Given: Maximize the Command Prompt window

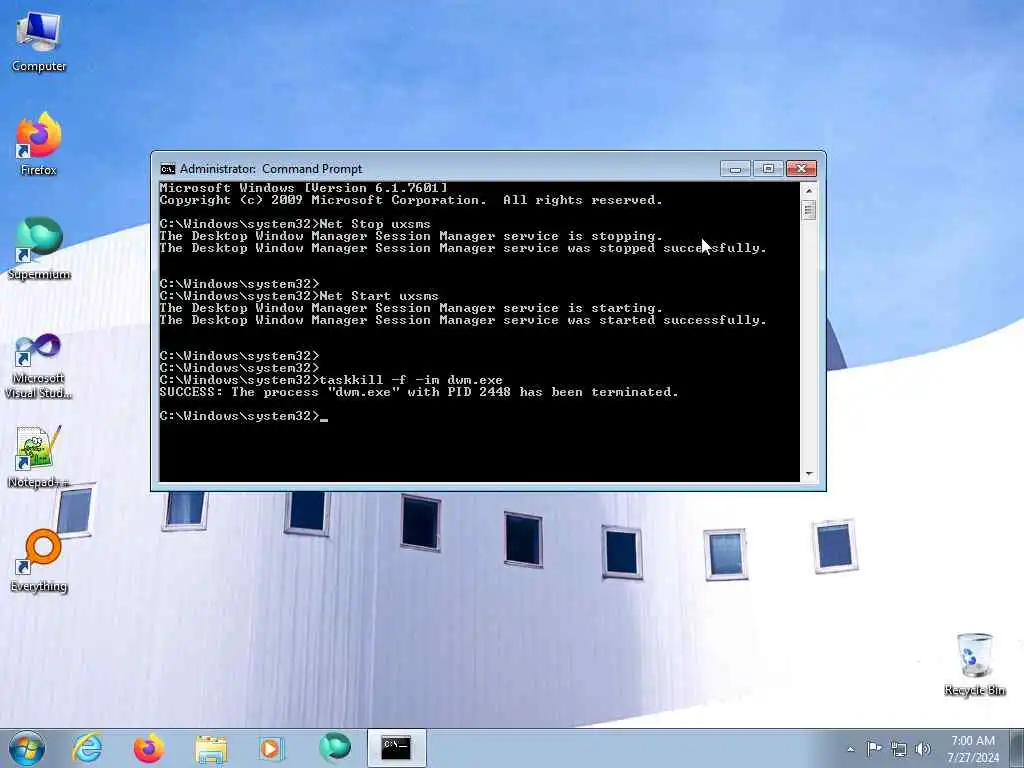Looking at the screenshot, I should pyautogui.click(x=768, y=169).
